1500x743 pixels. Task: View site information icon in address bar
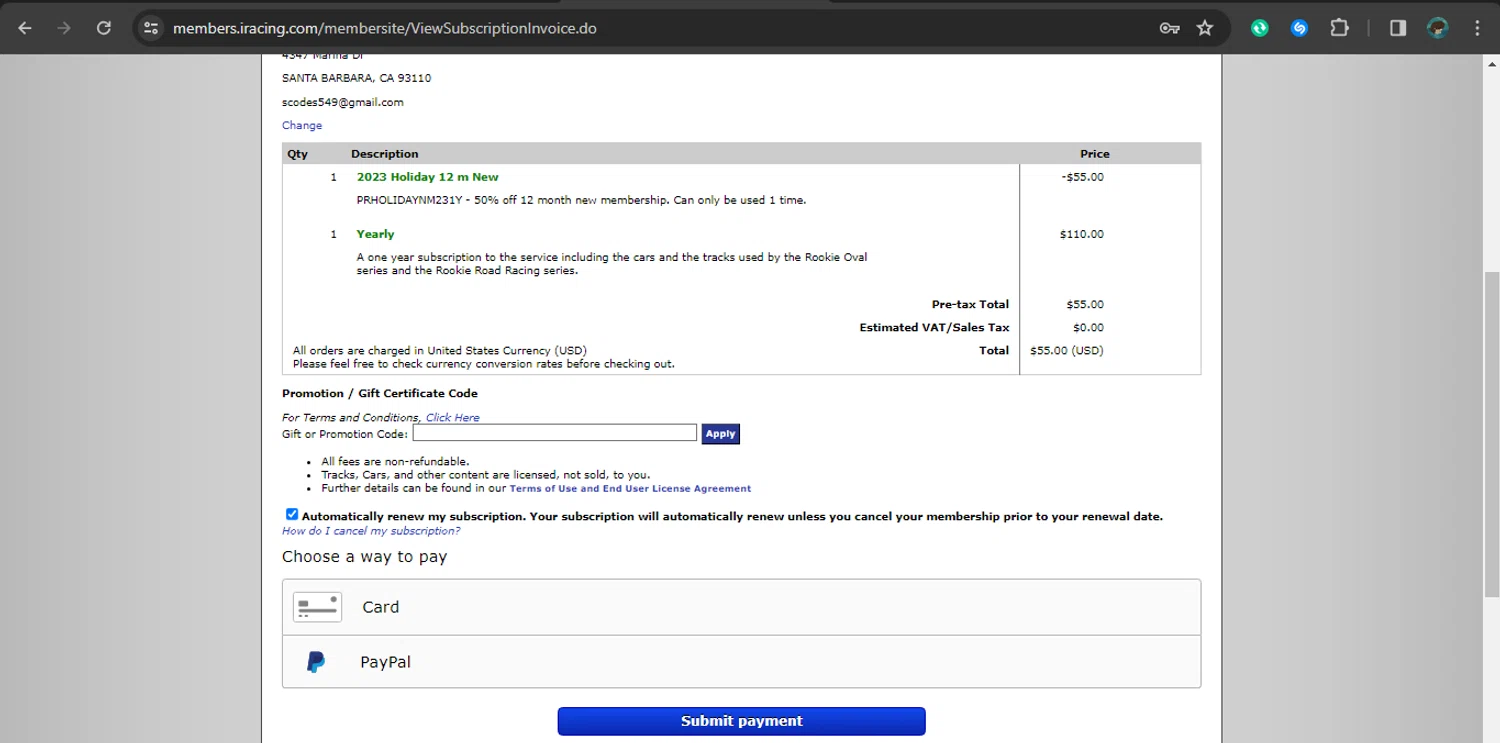coord(151,28)
